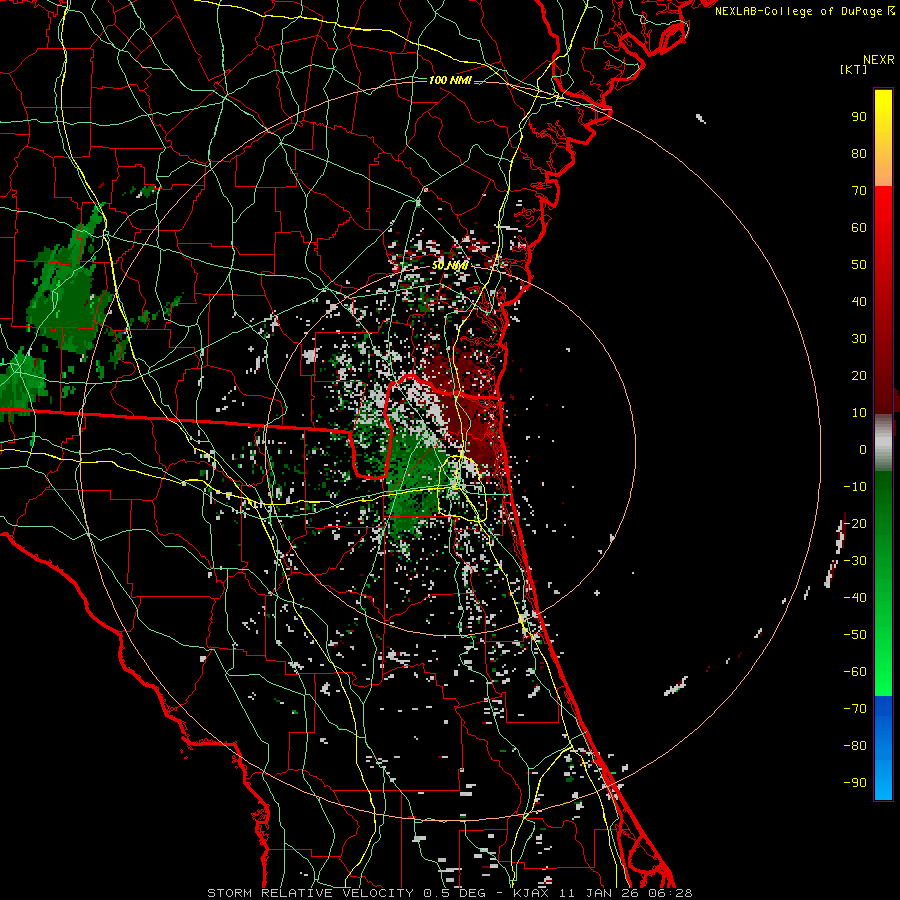Click the 70 knot scale label

pyautogui.click(x=859, y=191)
